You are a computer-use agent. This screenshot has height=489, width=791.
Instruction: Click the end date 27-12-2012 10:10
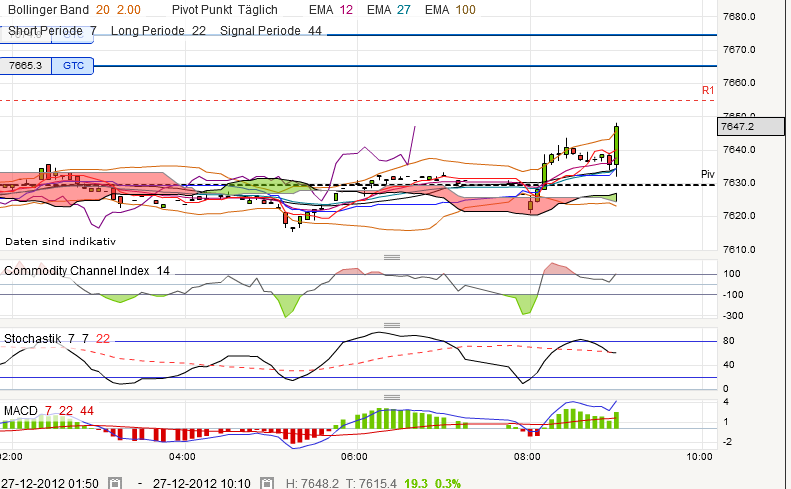pos(202,483)
